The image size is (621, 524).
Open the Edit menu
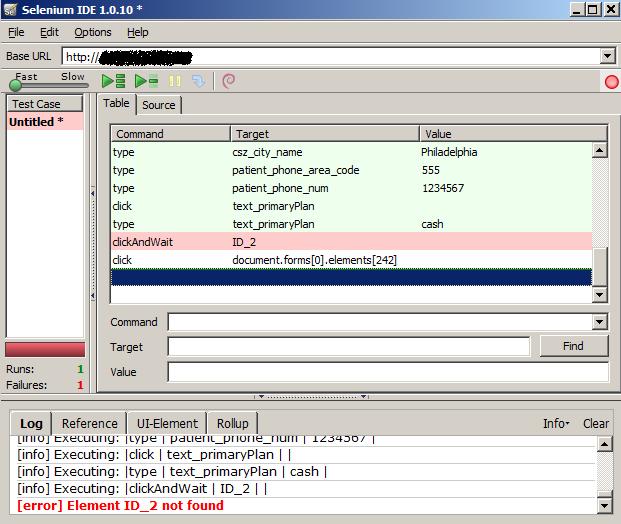pyautogui.click(x=49, y=32)
